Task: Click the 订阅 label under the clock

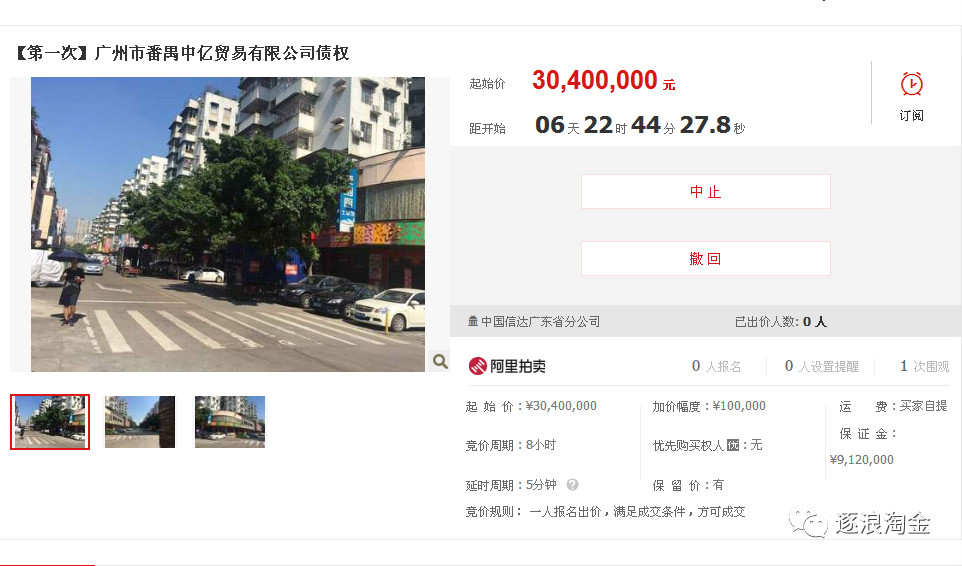Action: [x=911, y=116]
